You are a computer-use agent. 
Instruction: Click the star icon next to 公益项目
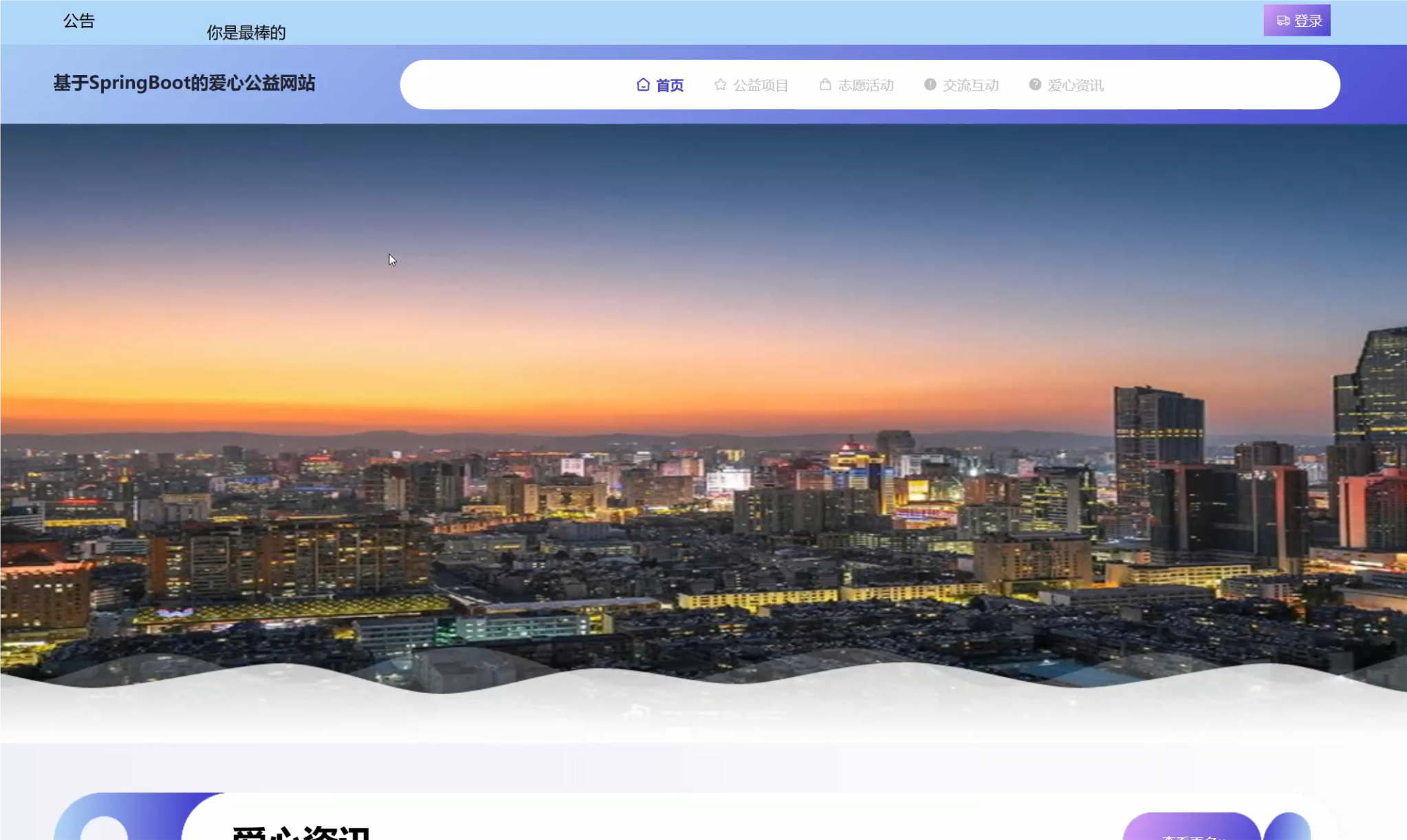(x=720, y=85)
